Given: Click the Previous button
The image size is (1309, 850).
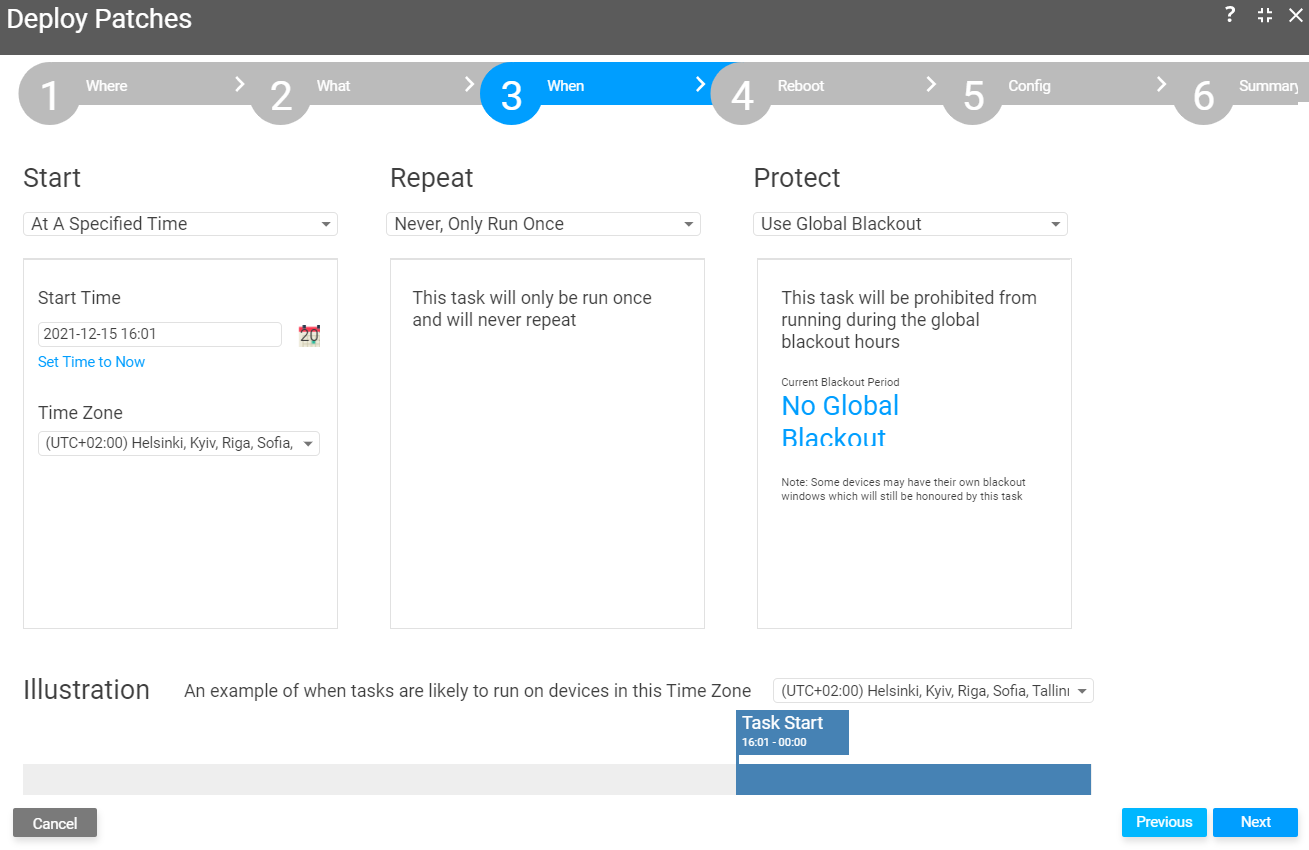Looking at the screenshot, I should 1164,822.
